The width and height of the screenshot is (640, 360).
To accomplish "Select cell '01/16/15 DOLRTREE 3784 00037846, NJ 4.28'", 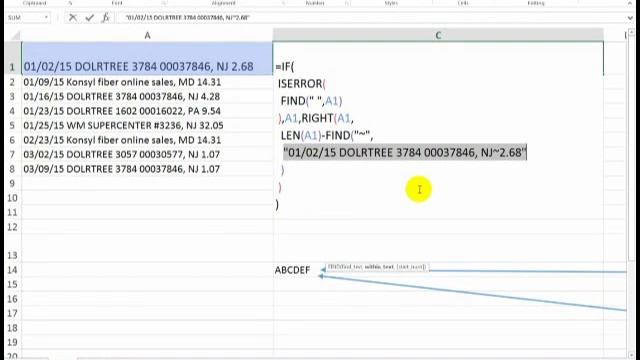I will pyautogui.click(x=147, y=96).
